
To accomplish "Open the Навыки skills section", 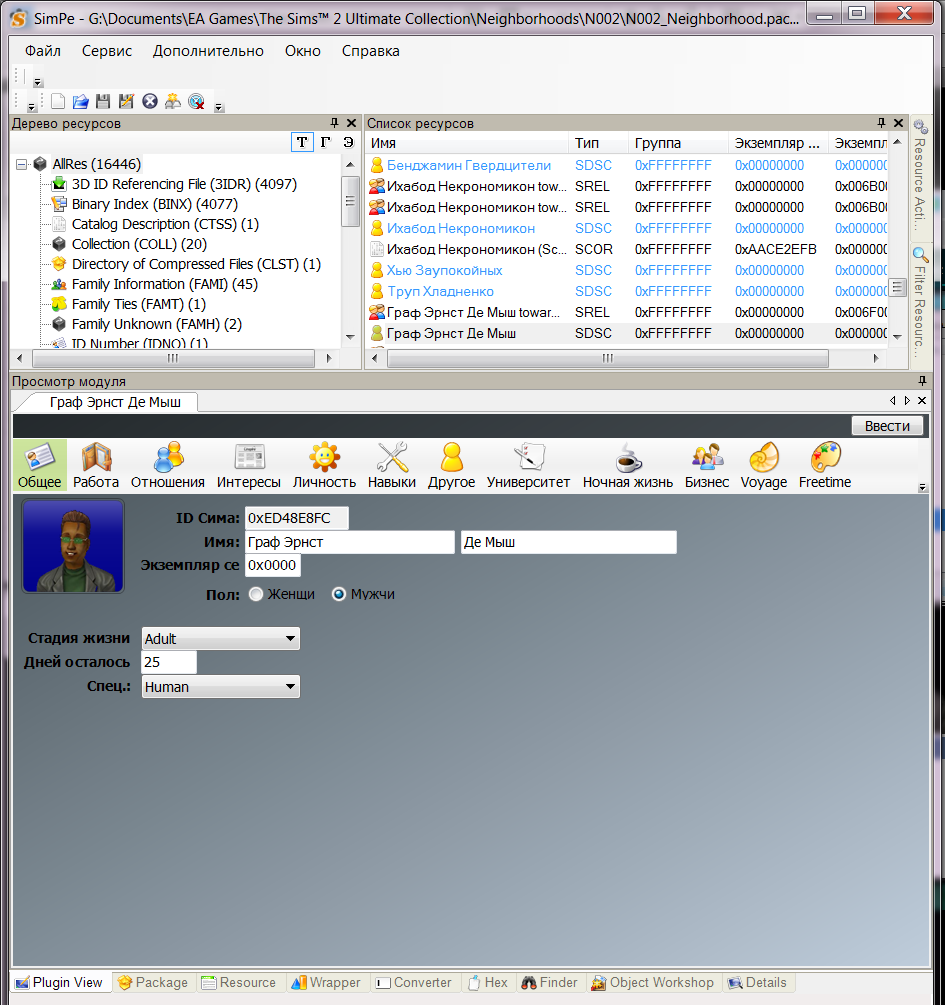I will pos(392,466).
